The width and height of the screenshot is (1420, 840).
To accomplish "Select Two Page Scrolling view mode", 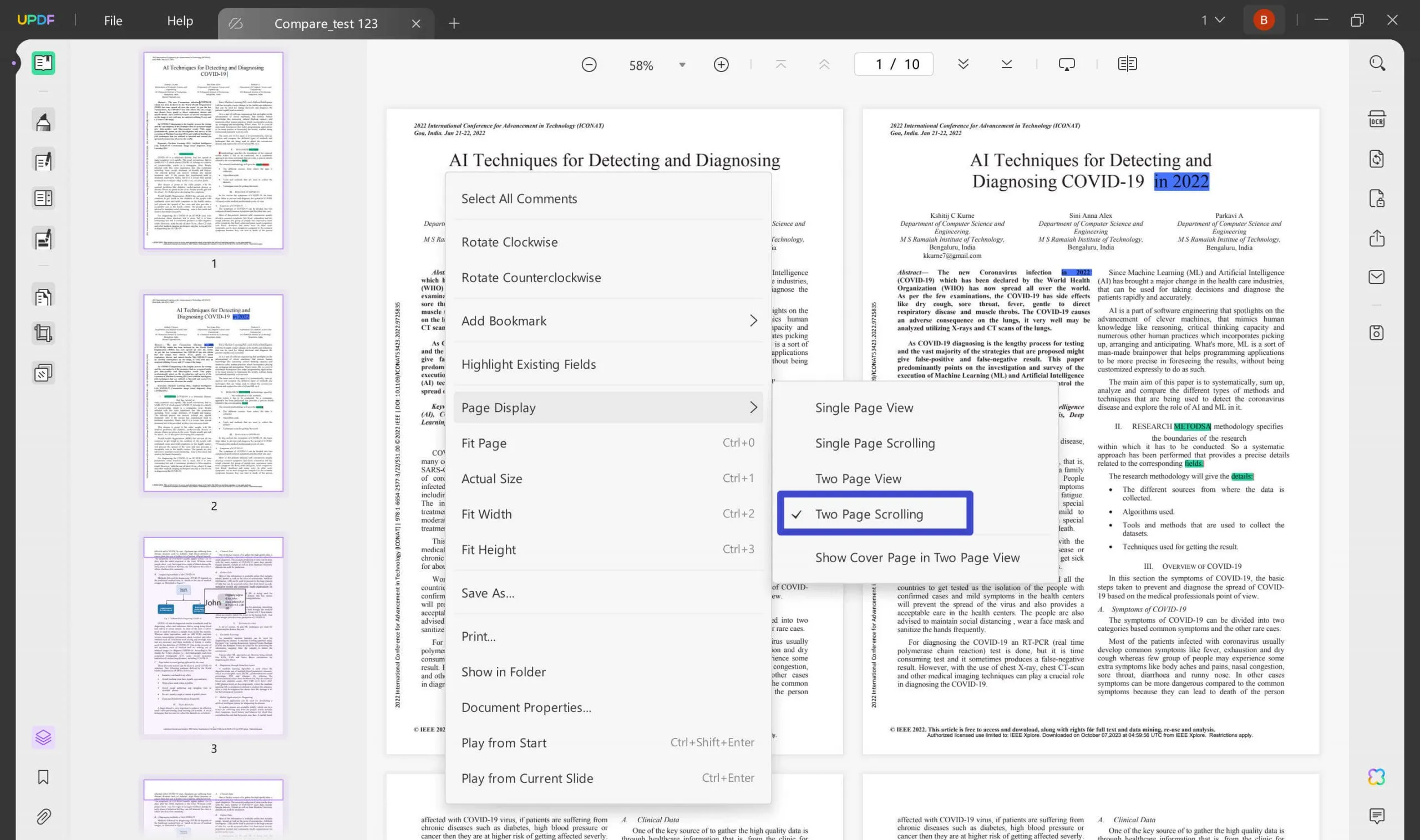I will pyautogui.click(x=868, y=513).
